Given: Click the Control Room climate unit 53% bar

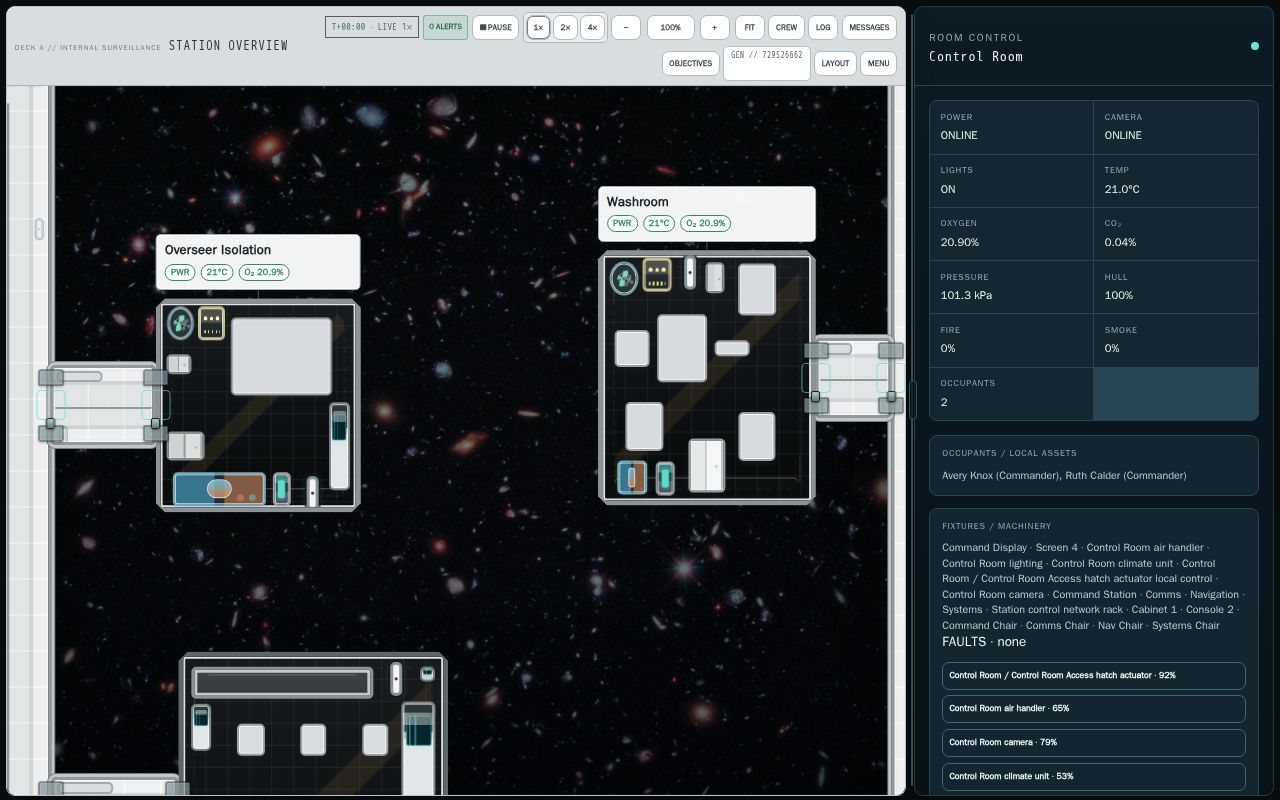Looking at the screenshot, I should 1094,777.
